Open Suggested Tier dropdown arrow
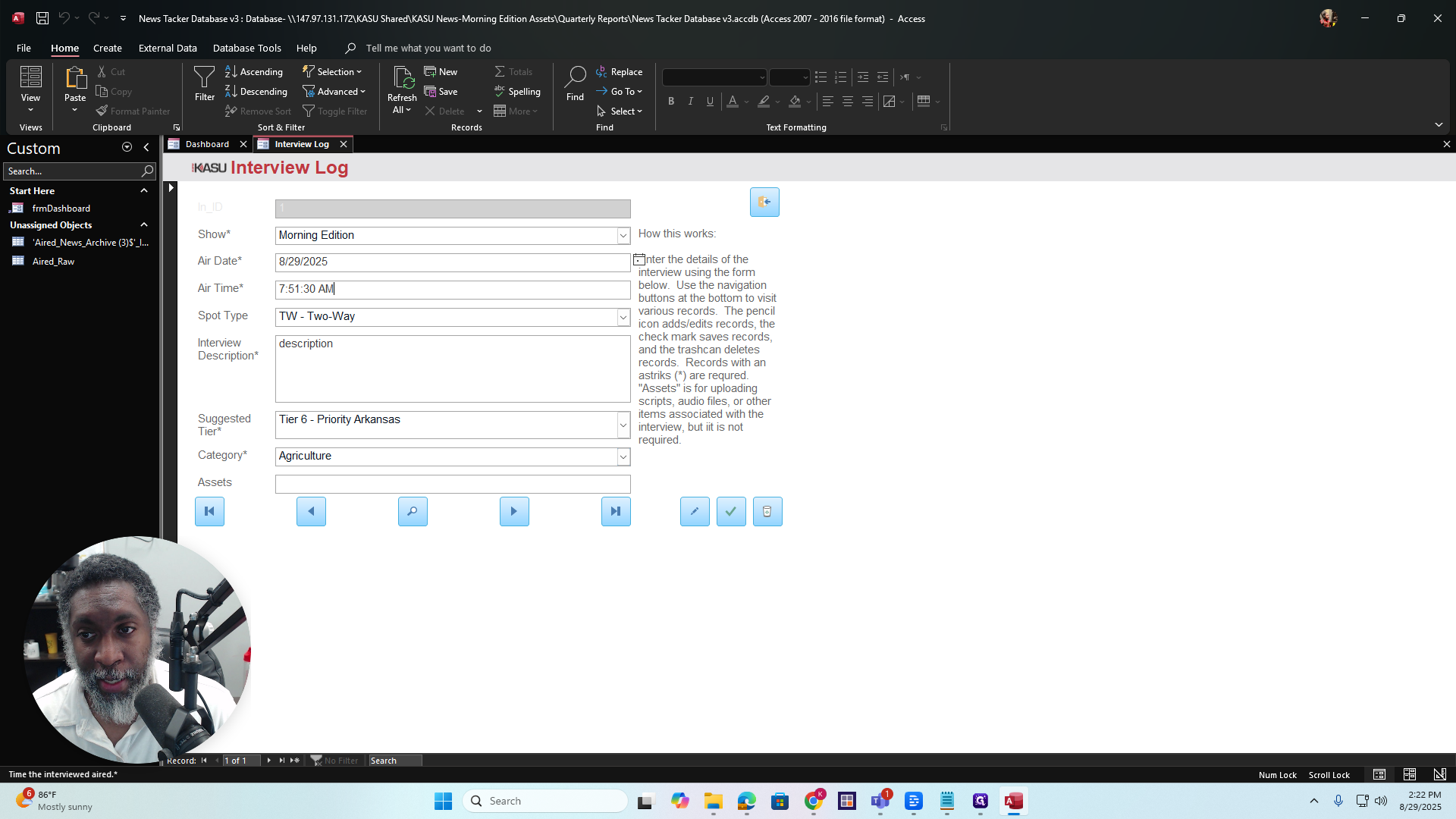The image size is (1456, 819). [623, 425]
